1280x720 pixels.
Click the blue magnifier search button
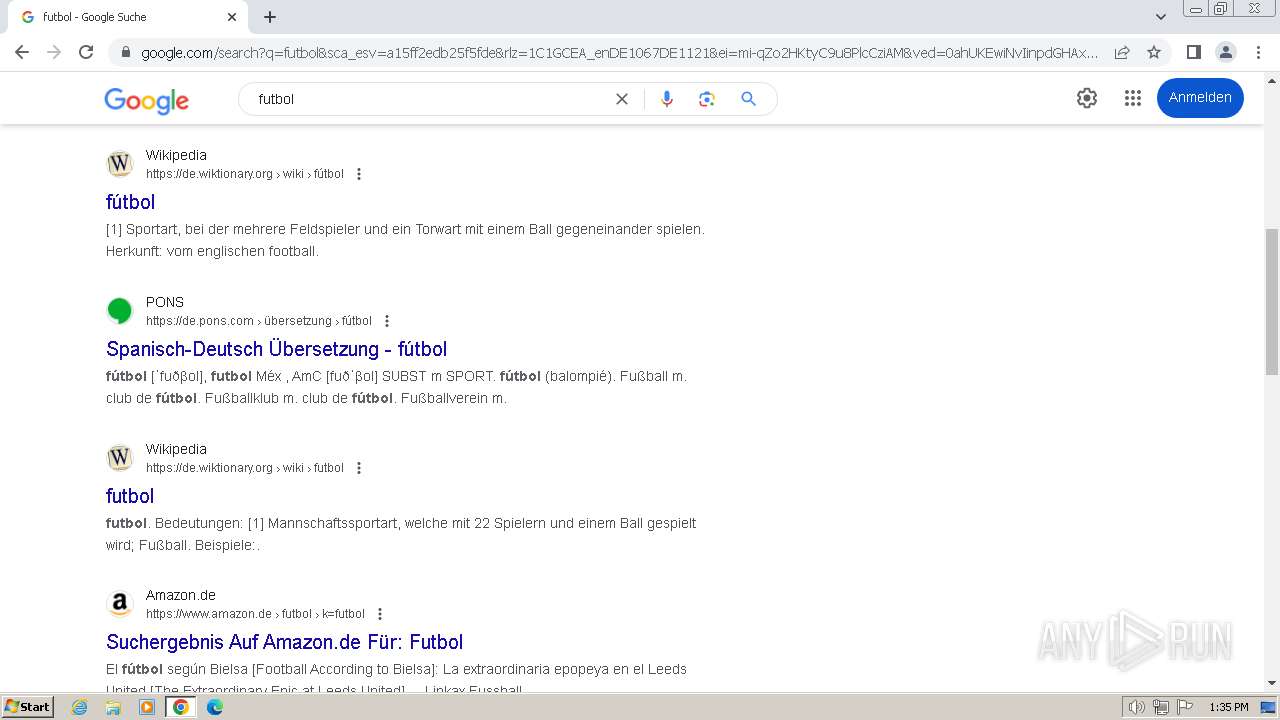(x=748, y=99)
